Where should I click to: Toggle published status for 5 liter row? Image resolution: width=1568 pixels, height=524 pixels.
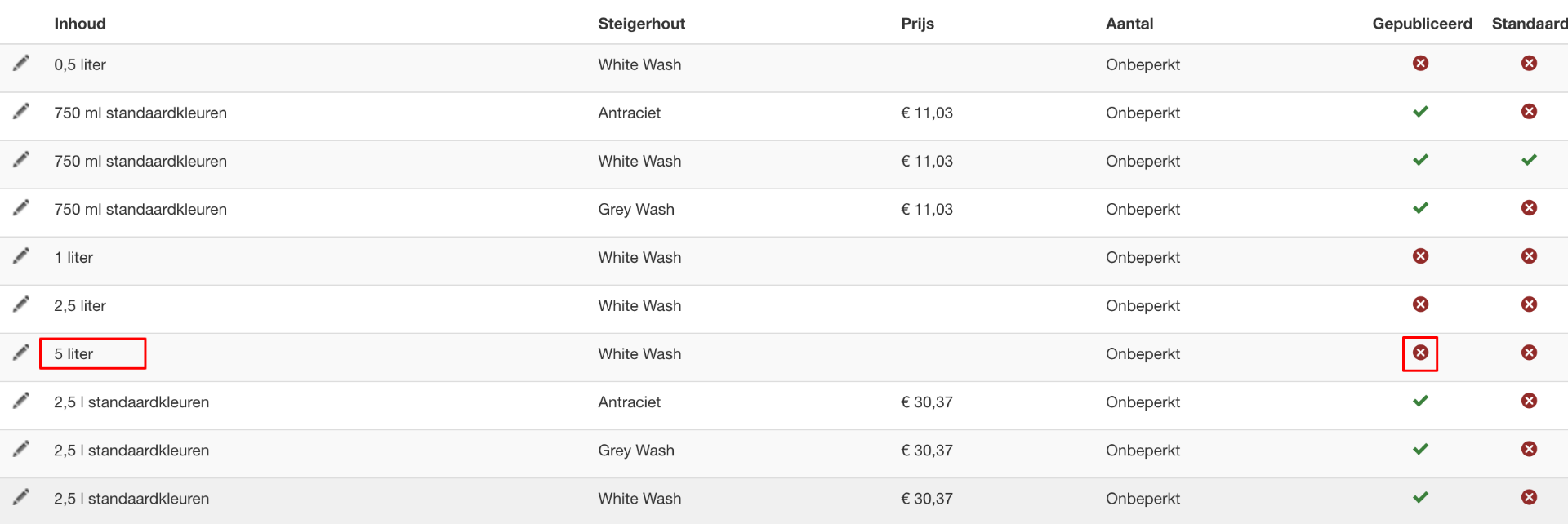pyautogui.click(x=1421, y=353)
